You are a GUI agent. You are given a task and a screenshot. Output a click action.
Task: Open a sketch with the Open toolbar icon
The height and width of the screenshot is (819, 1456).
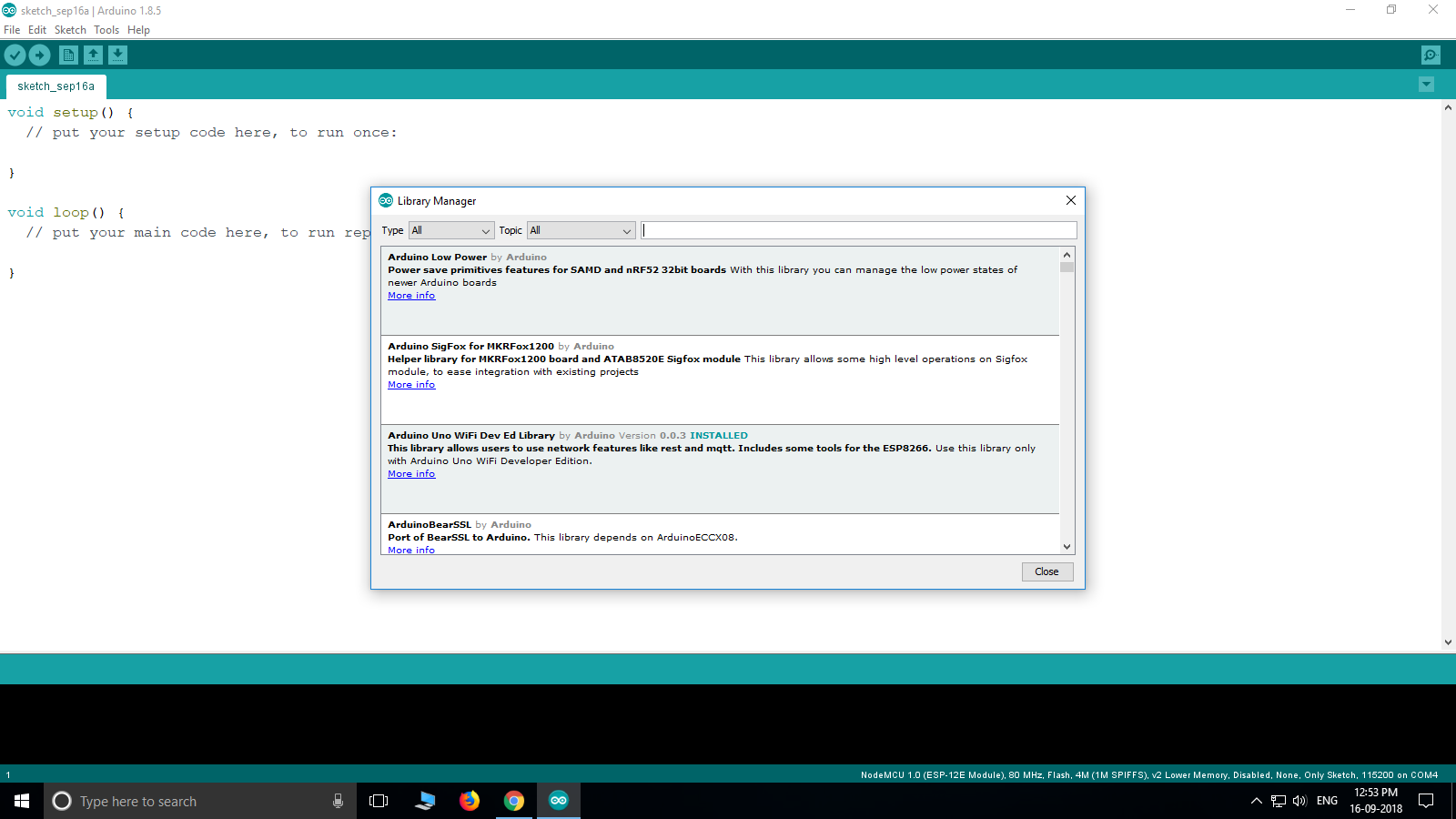(x=93, y=55)
